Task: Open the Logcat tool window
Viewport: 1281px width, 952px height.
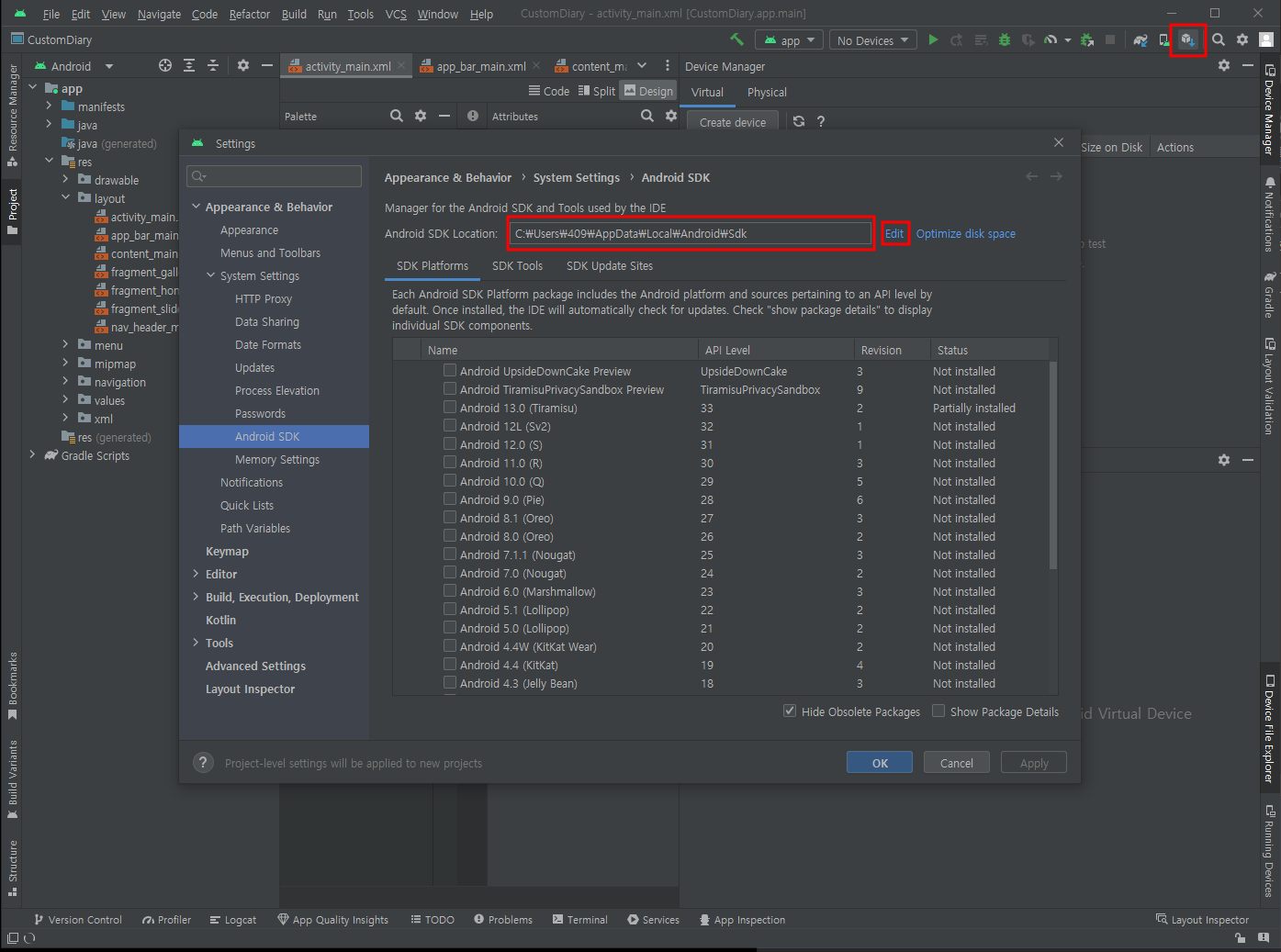Action: 233,920
